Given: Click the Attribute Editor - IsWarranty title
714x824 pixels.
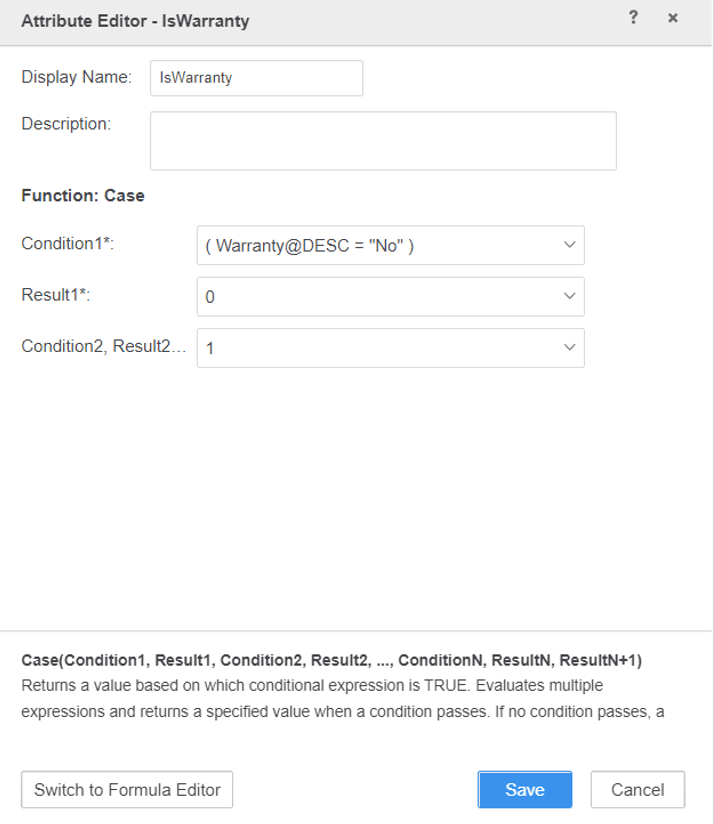Looking at the screenshot, I should click(135, 21).
